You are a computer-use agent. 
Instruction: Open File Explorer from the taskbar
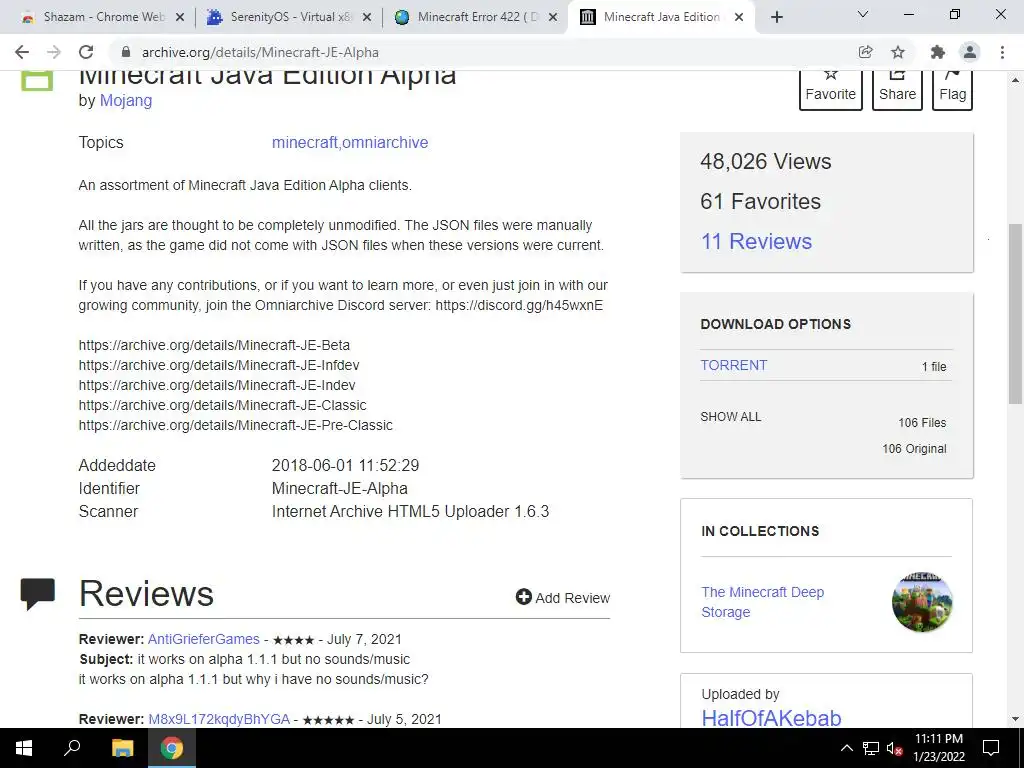pyautogui.click(x=122, y=748)
